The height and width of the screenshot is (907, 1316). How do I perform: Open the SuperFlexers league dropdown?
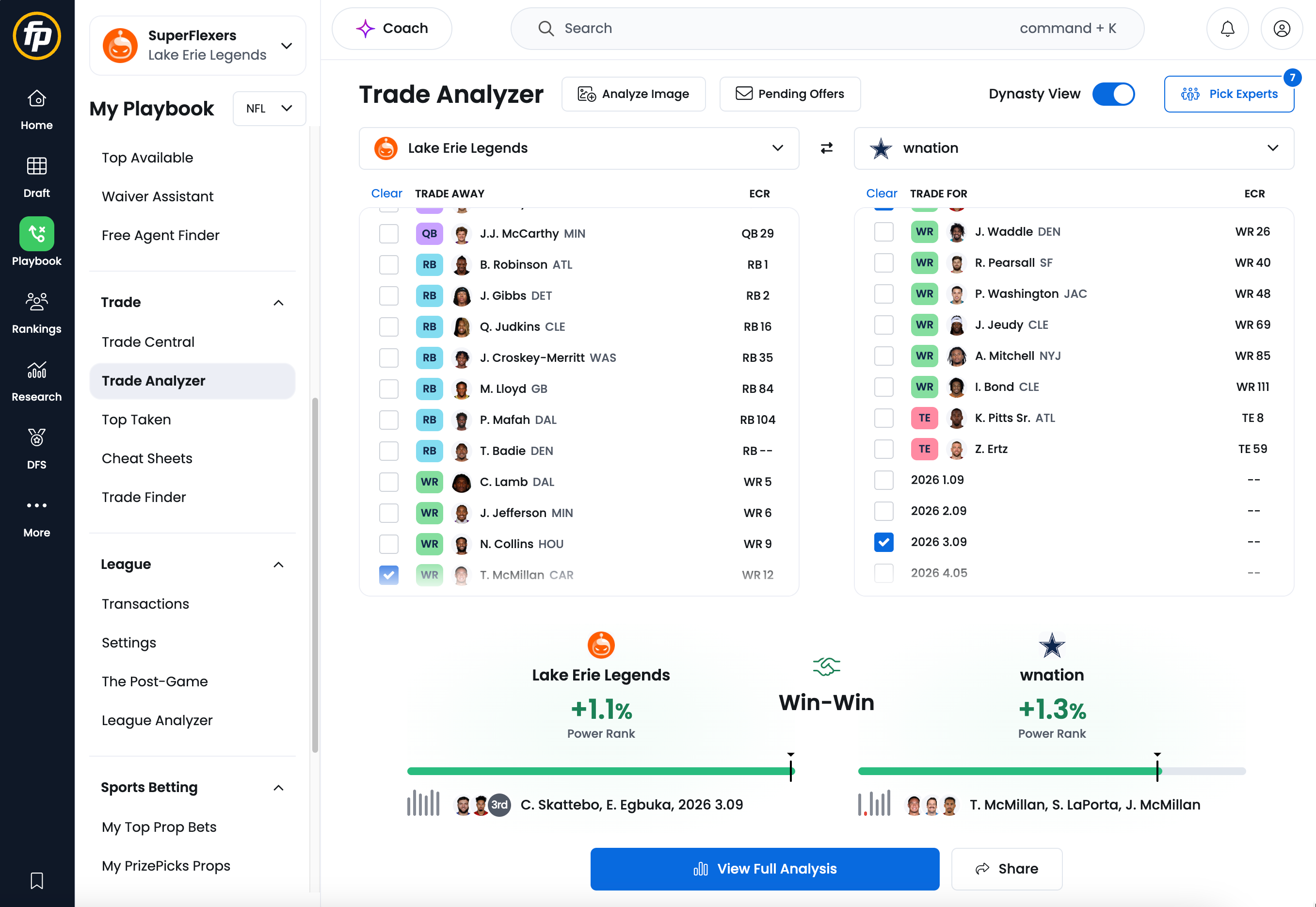198,46
